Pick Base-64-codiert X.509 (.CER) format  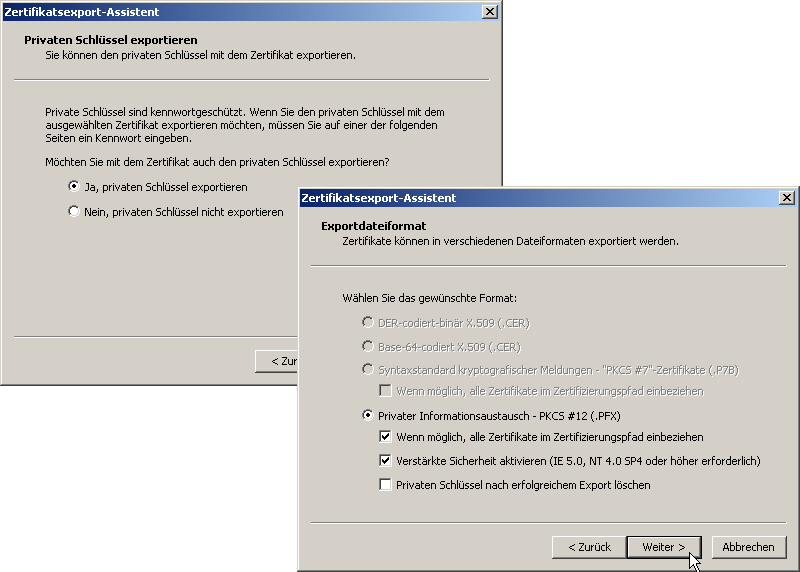click(x=368, y=346)
